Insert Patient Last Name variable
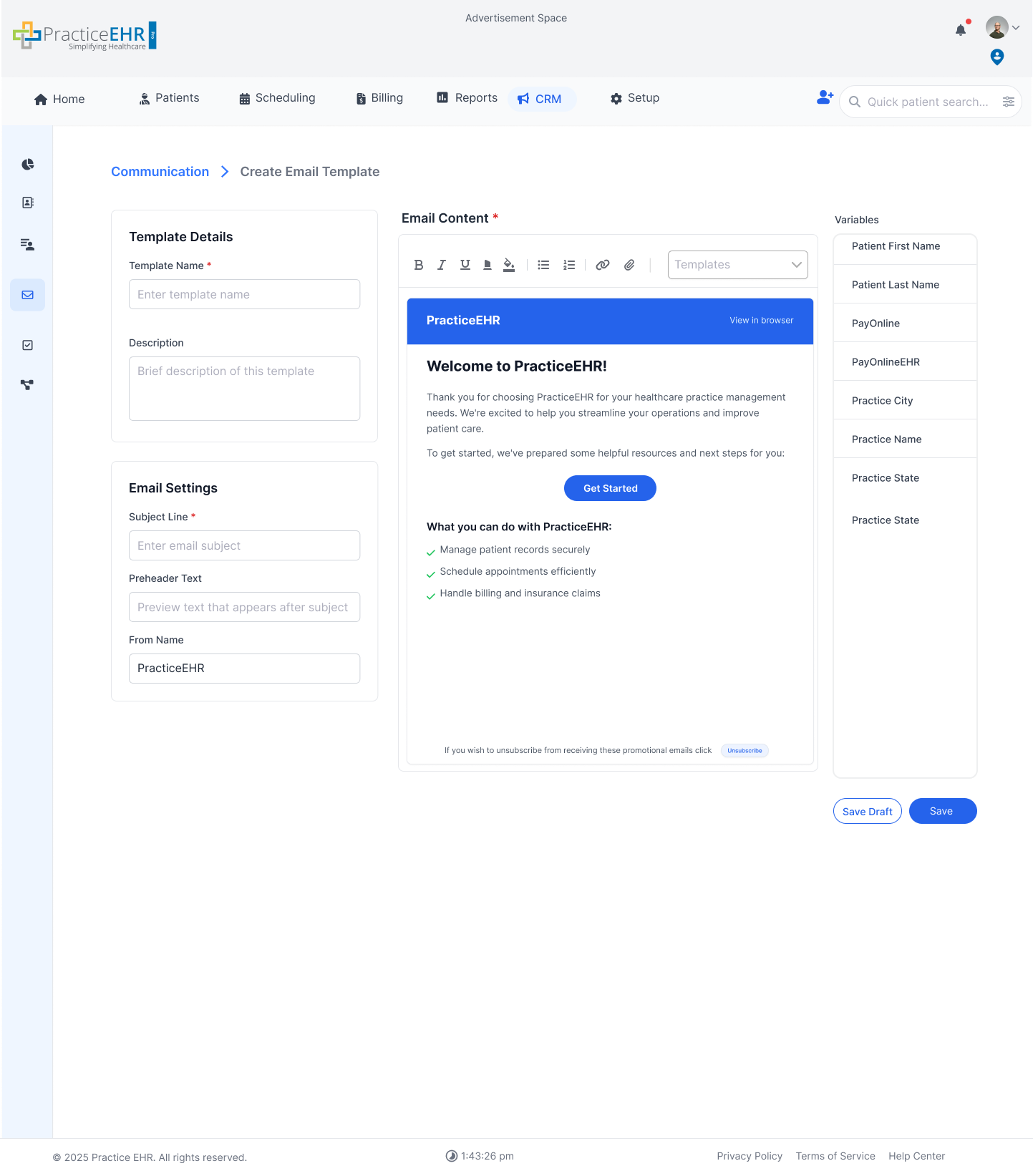The width and height of the screenshot is (1033, 1176). point(905,285)
